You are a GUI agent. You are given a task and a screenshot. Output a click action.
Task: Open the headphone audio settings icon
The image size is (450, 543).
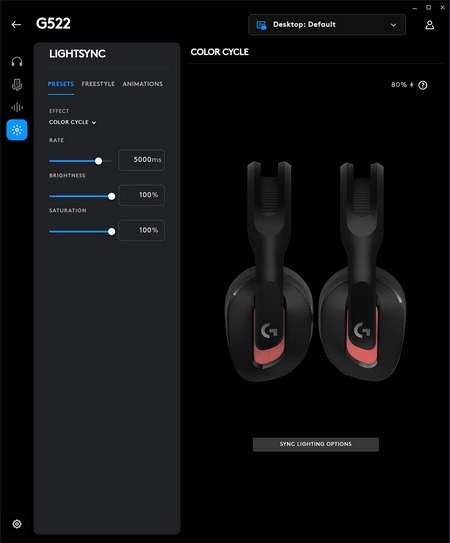(x=17, y=62)
